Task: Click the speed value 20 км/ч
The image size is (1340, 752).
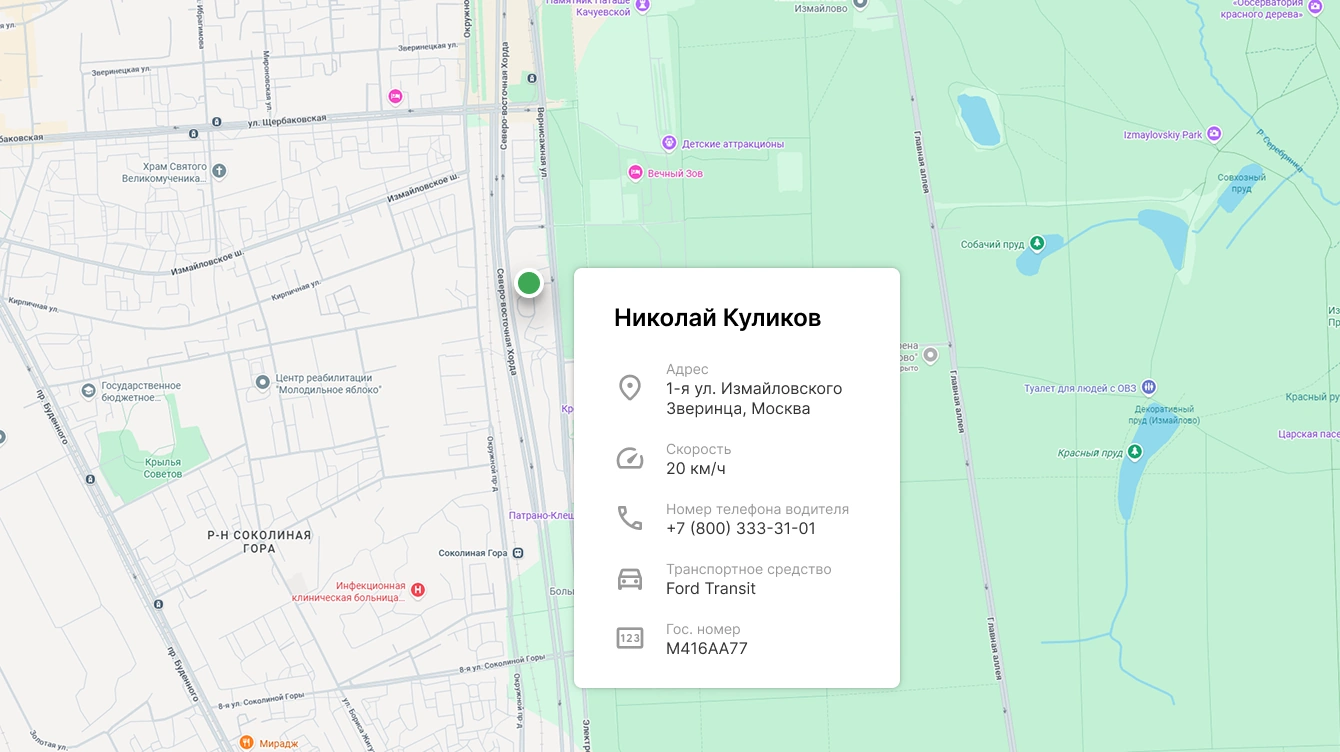Action: [x=696, y=468]
